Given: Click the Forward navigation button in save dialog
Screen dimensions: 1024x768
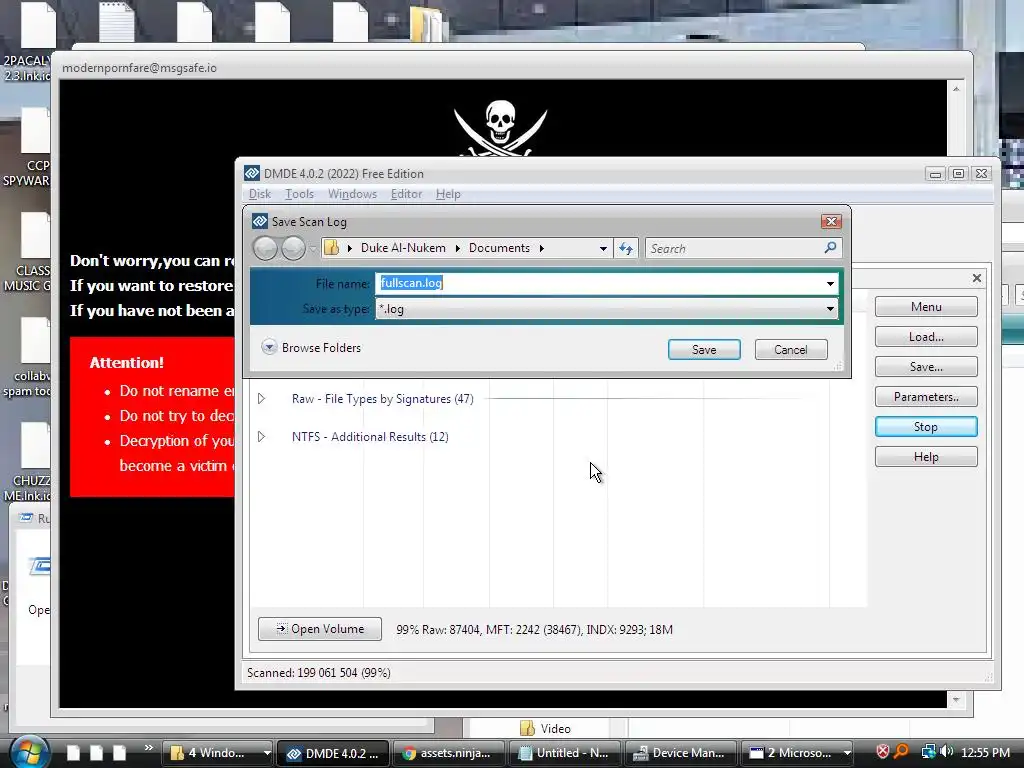Looking at the screenshot, I should point(293,248).
